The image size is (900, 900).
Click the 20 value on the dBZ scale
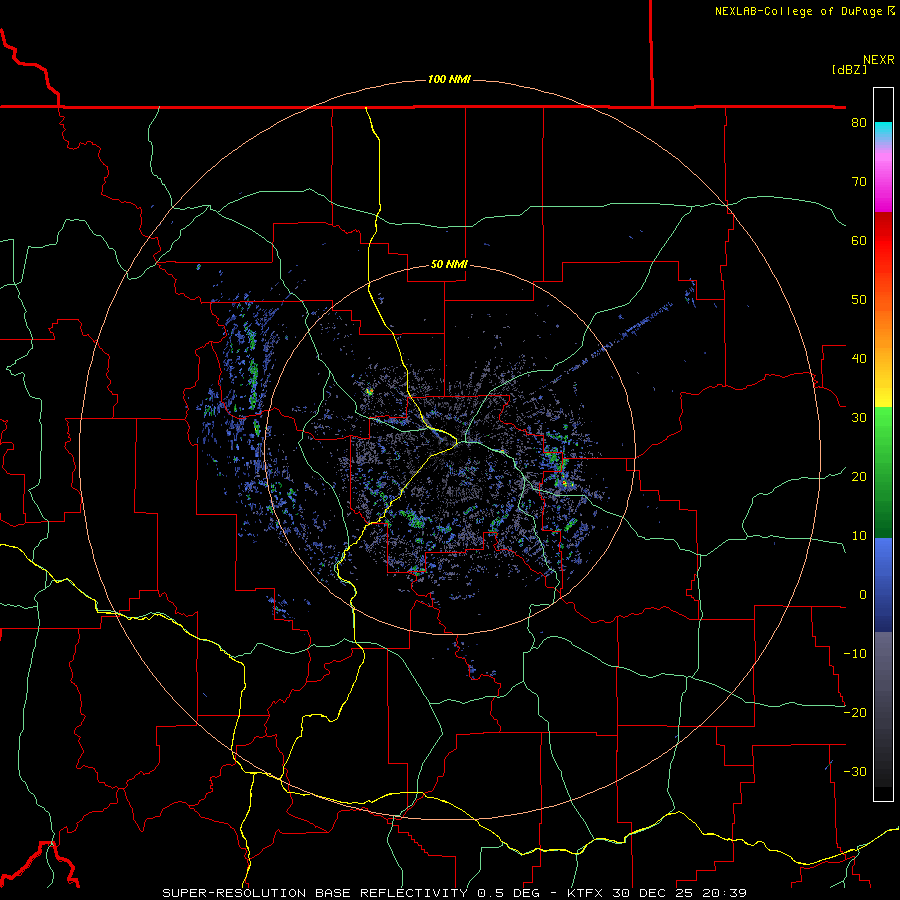pos(859,477)
